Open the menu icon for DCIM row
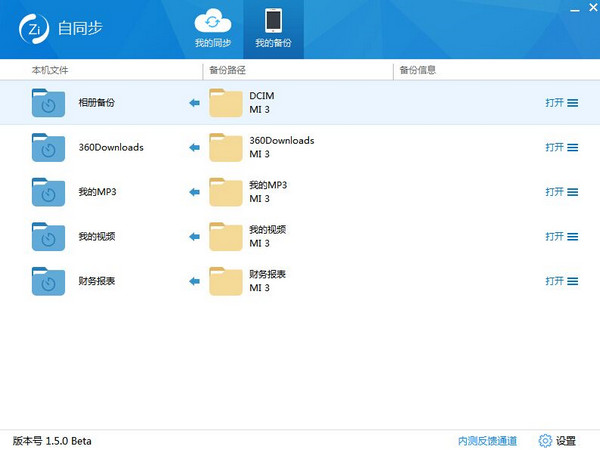The image size is (600, 450). click(x=573, y=103)
